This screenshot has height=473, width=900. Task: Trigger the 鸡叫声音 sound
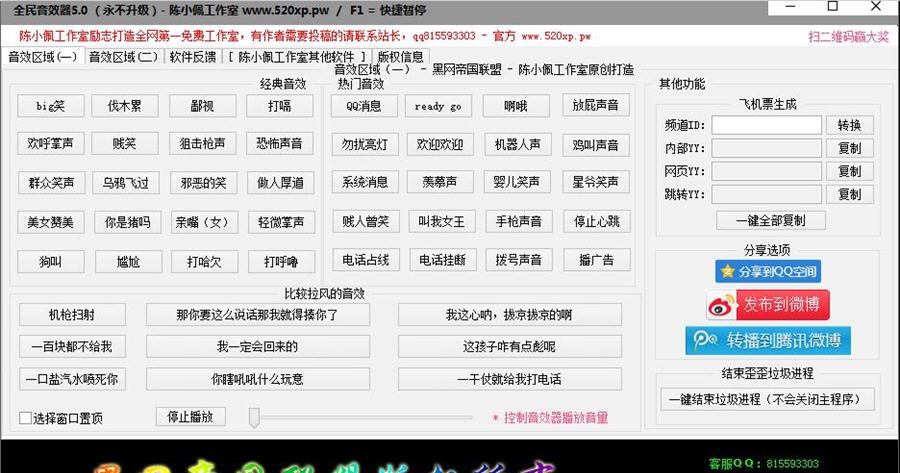[596, 145]
